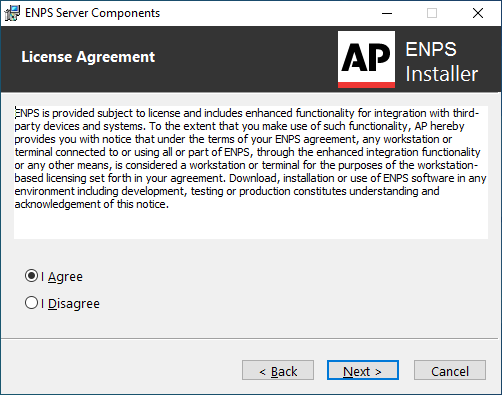The height and width of the screenshot is (395, 502).
Task: Click the Next > button
Action: click(363, 370)
